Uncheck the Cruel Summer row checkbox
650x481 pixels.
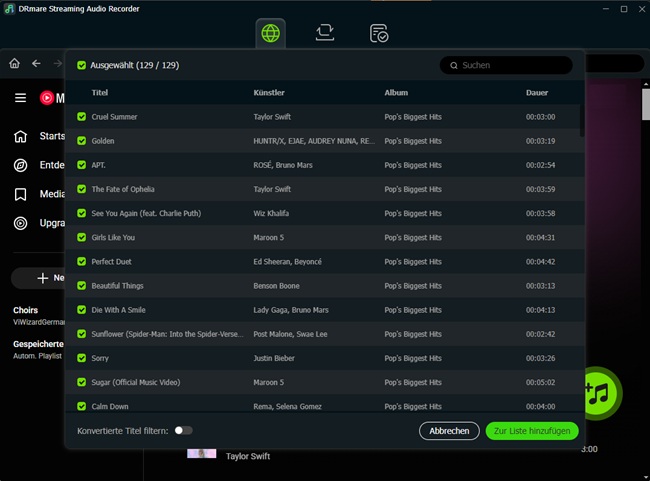tap(82, 117)
